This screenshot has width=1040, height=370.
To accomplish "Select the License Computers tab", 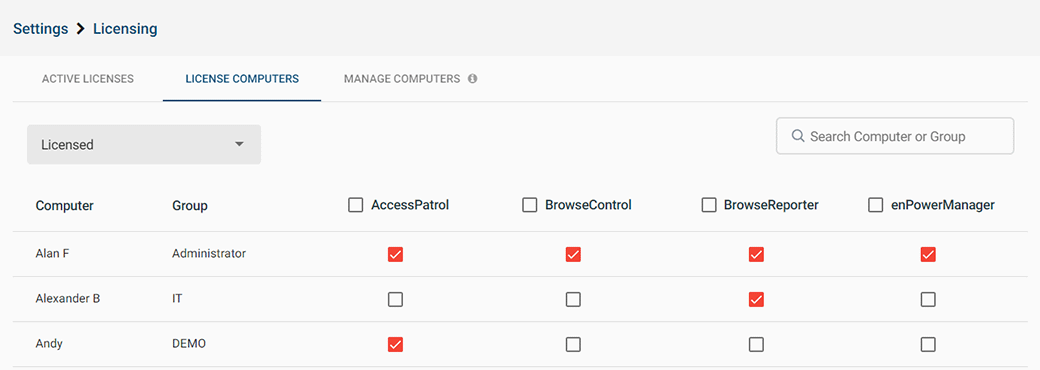I will (242, 79).
